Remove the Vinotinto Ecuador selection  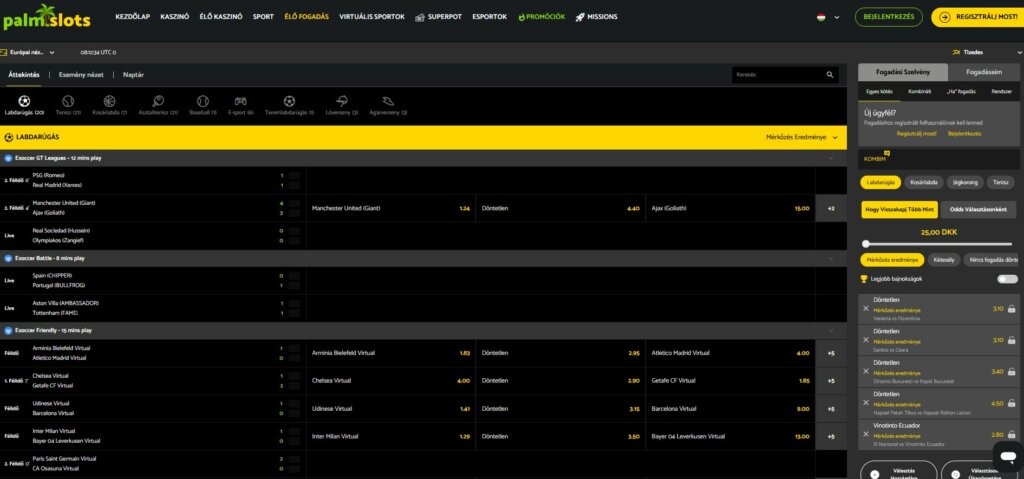pos(866,435)
